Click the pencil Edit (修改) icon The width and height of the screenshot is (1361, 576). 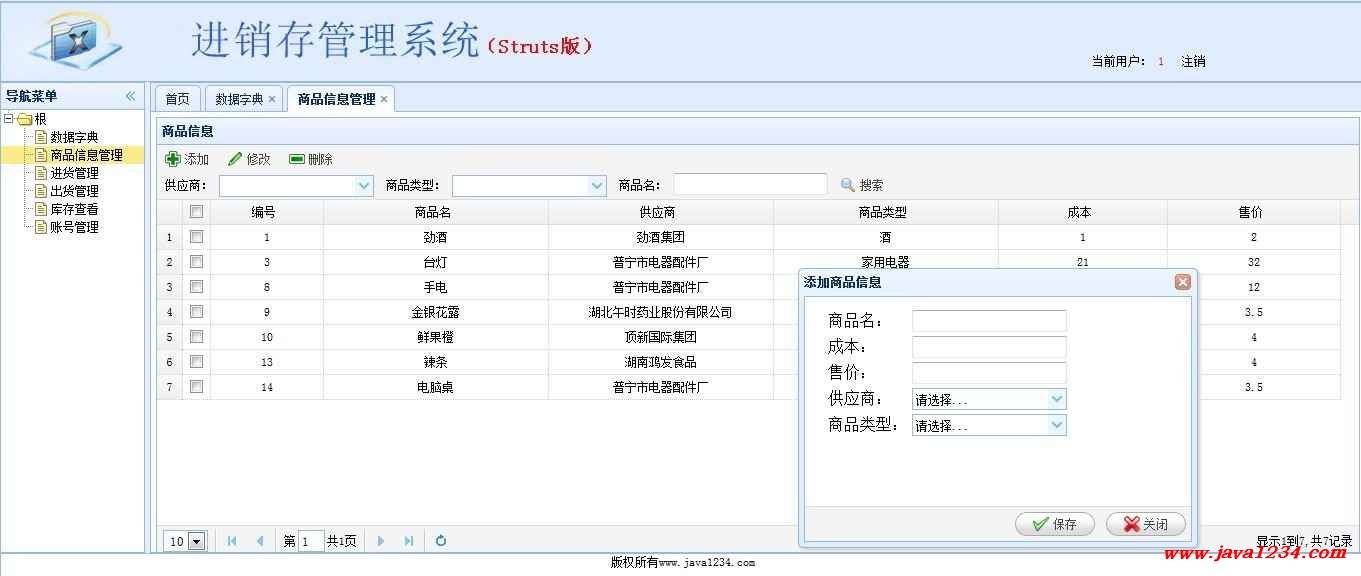coord(235,159)
